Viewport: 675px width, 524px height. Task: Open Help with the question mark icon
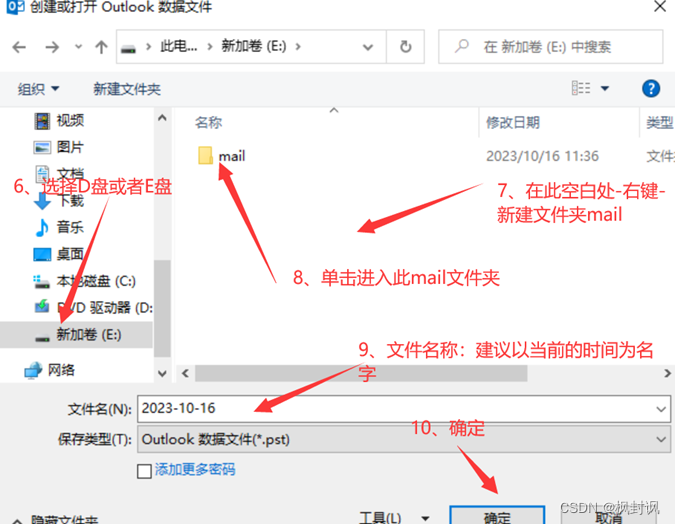click(650, 89)
